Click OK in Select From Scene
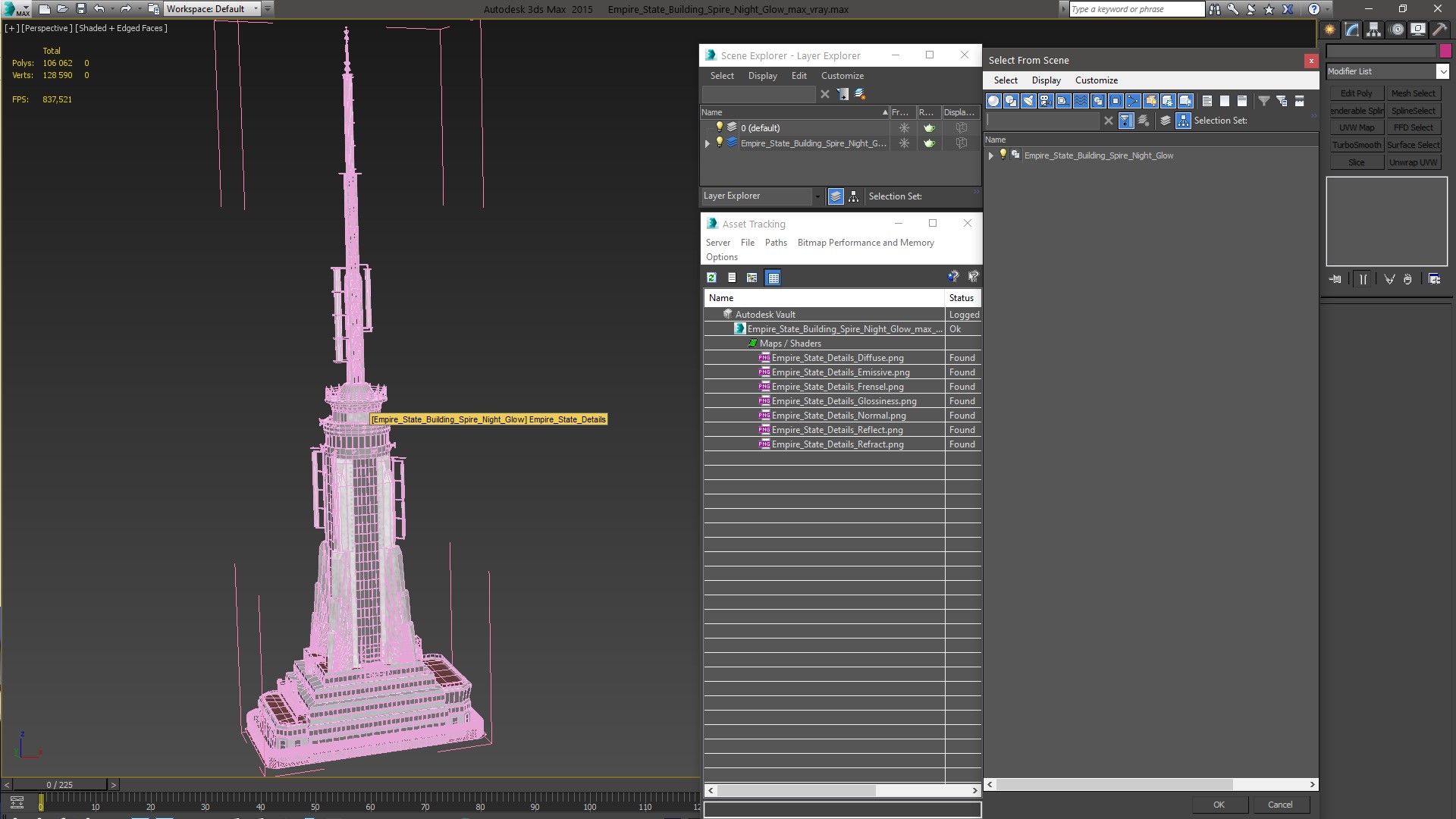 (x=1219, y=805)
